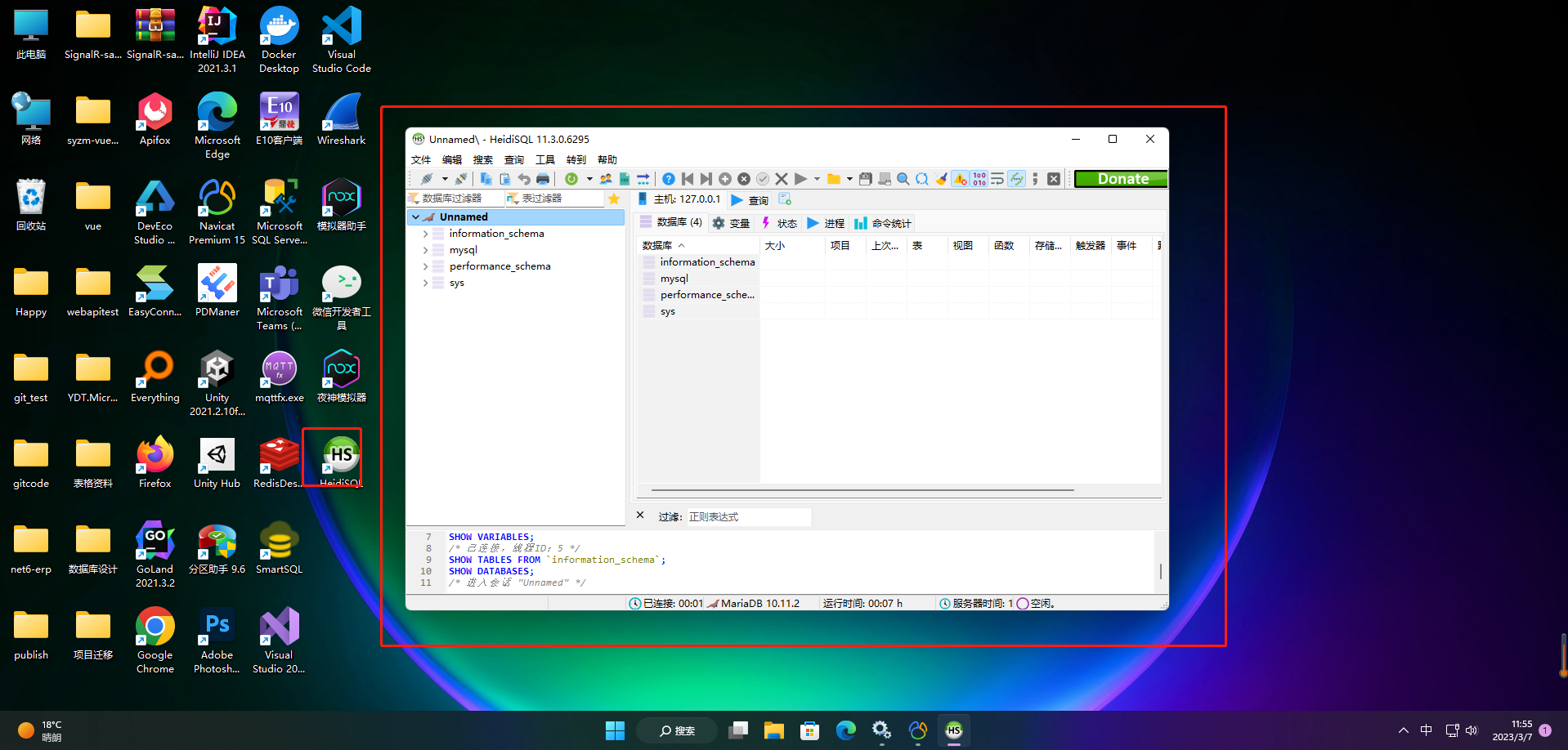Click the undo arrow icon

[524, 179]
